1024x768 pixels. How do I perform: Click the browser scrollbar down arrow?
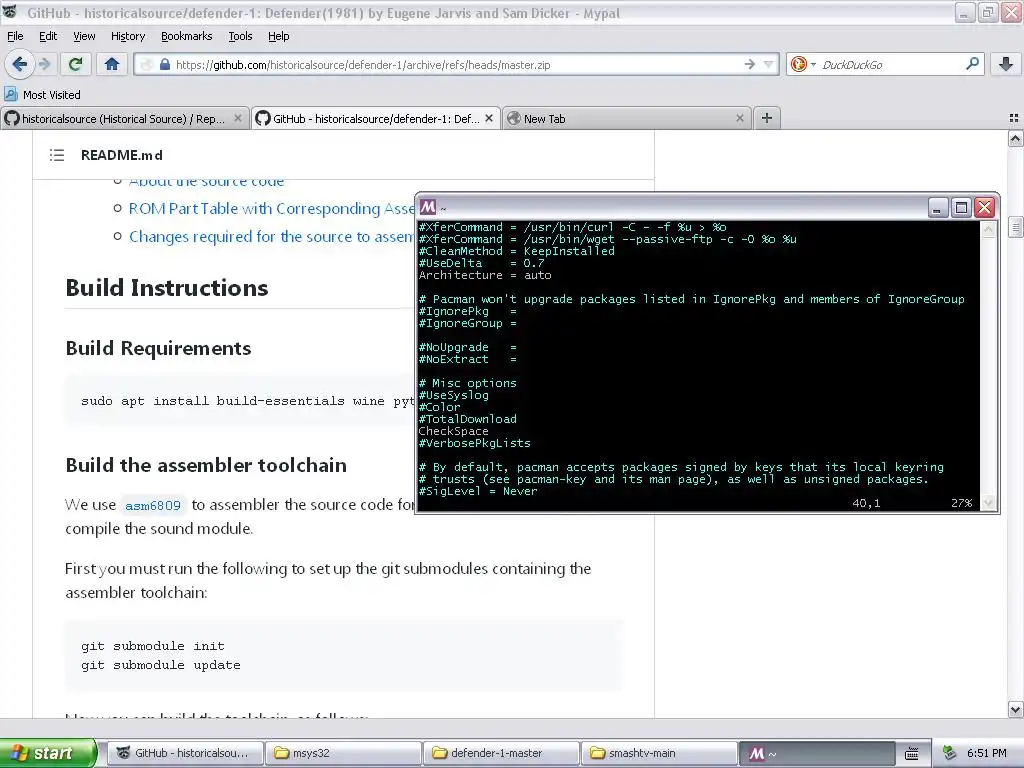coord(1015,709)
